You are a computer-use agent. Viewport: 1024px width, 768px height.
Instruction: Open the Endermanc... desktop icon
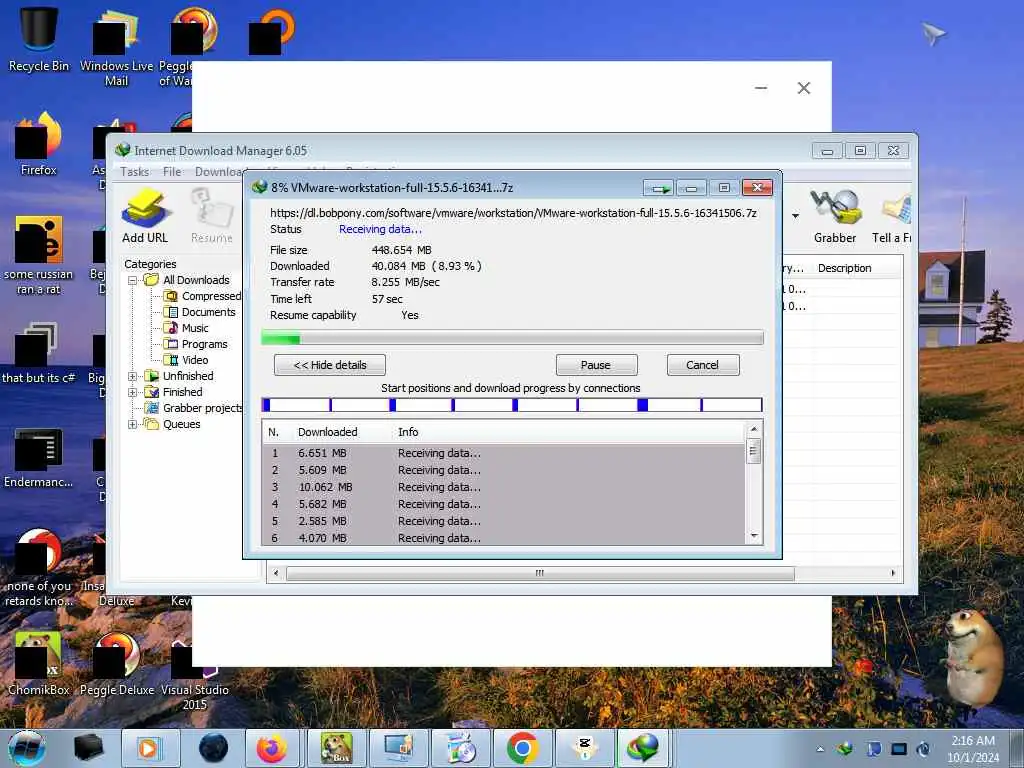39,458
